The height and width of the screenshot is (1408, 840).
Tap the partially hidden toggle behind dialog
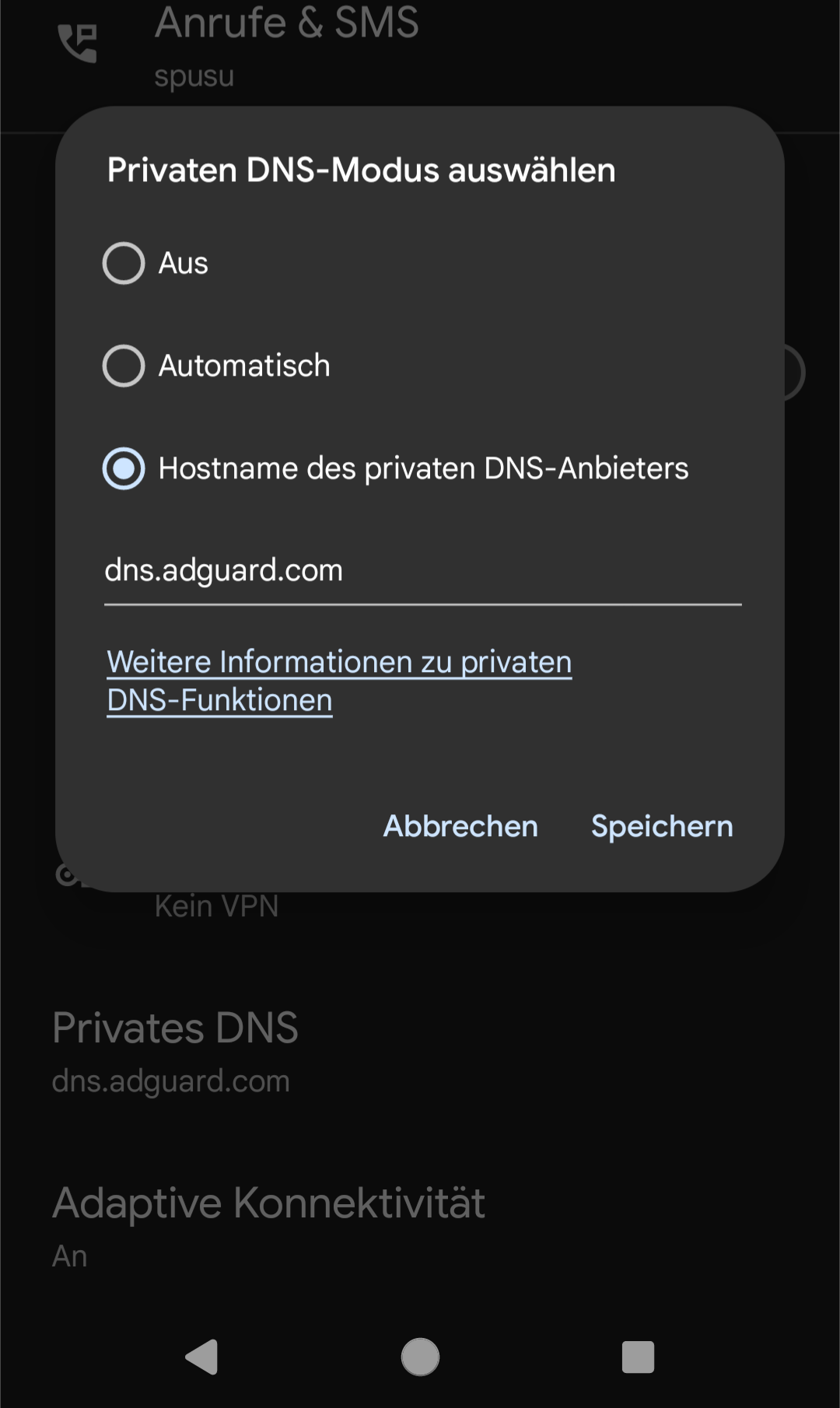(794, 372)
